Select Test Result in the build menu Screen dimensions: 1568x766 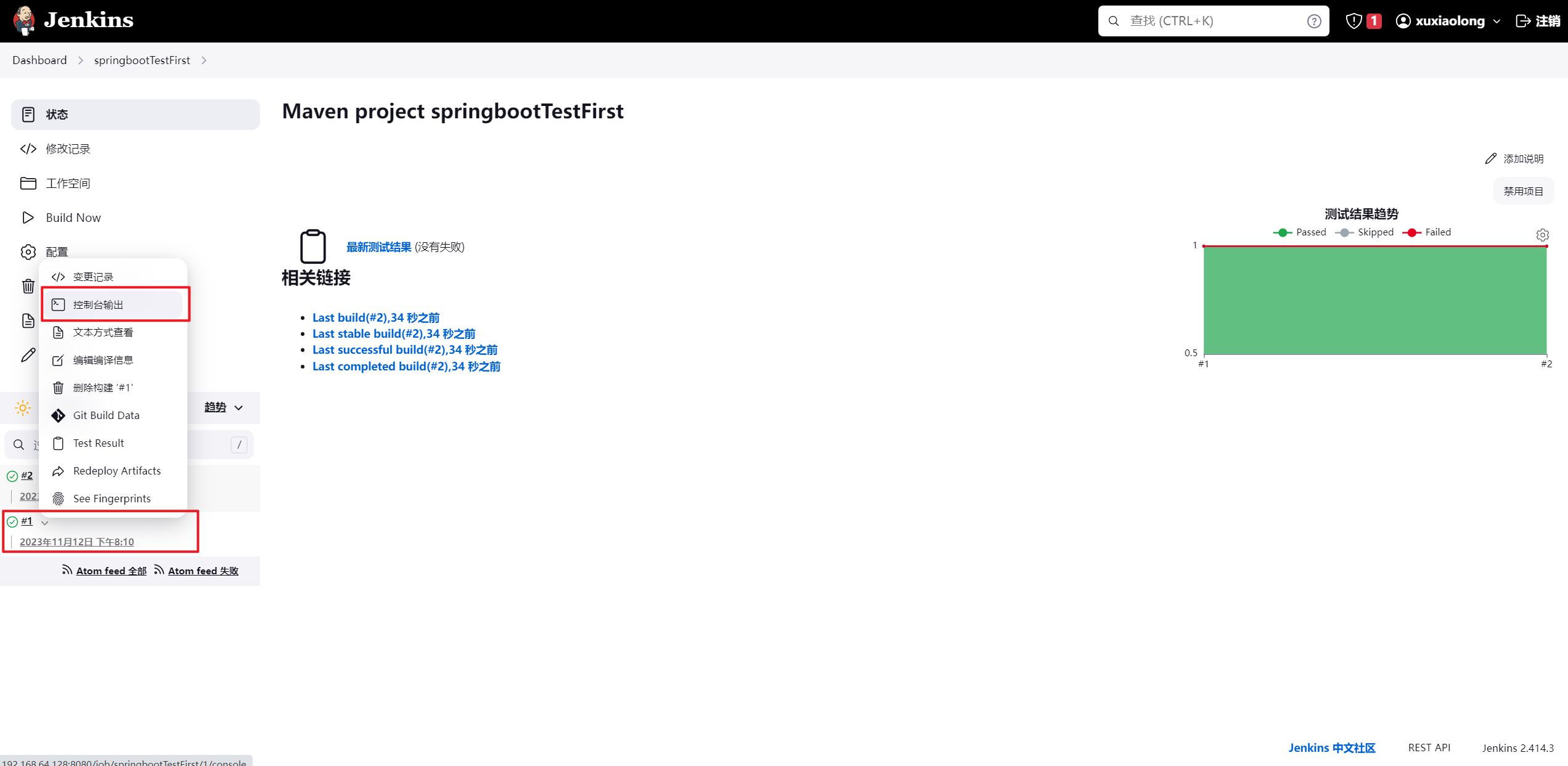pyautogui.click(x=113, y=443)
